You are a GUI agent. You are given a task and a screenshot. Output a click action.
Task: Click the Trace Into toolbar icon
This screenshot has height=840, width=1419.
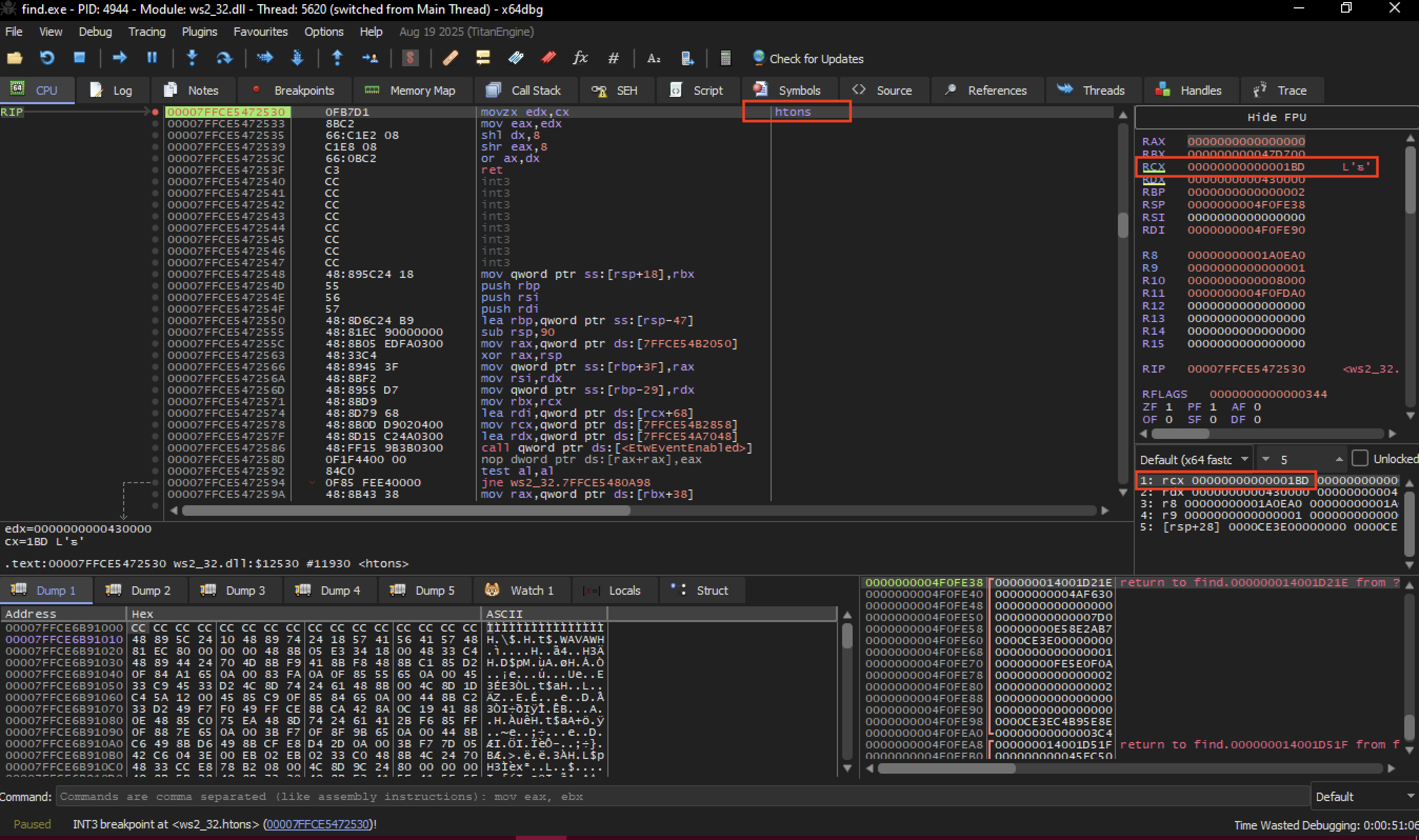[x=265, y=58]
